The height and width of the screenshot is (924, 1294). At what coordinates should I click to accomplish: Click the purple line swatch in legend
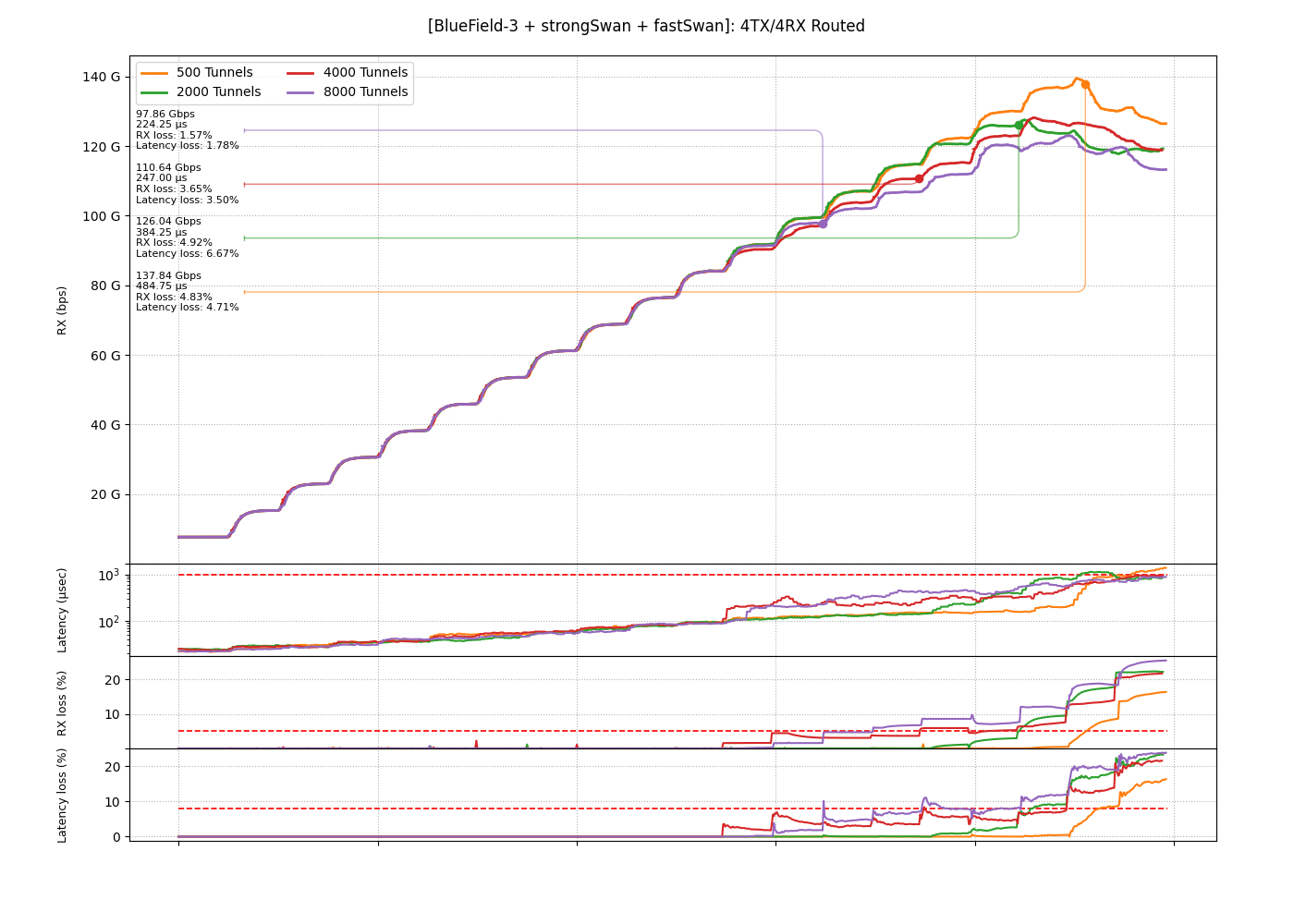[x=301, y=91]
